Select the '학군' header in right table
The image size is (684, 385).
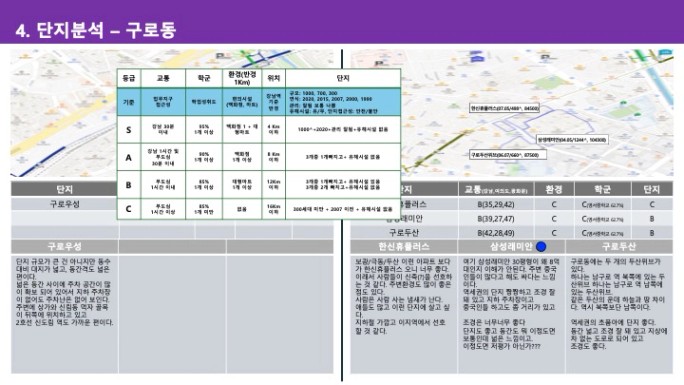(603, 190)
